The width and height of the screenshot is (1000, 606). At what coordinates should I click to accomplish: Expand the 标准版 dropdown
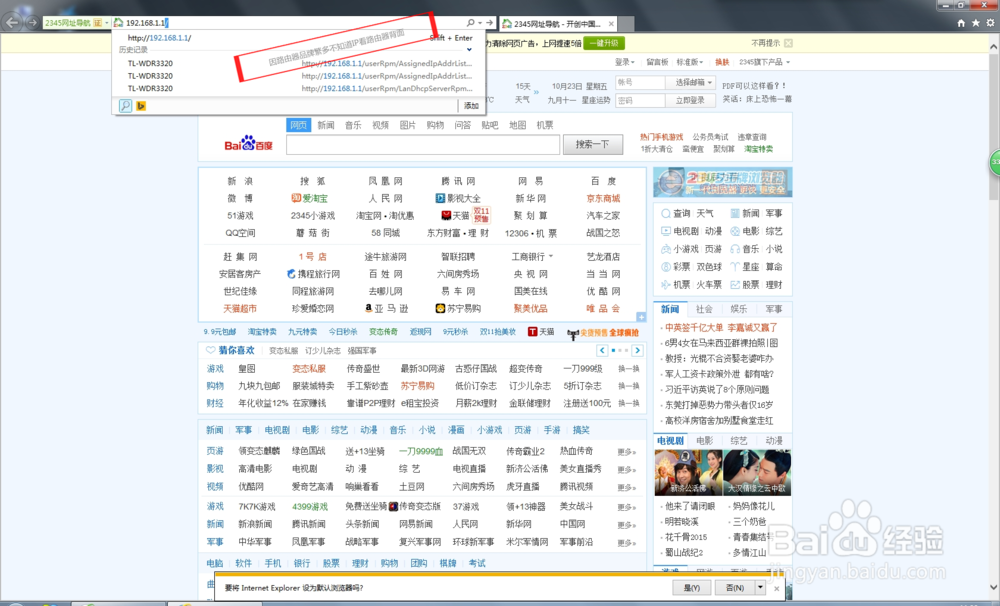click(x=689, y=62)
